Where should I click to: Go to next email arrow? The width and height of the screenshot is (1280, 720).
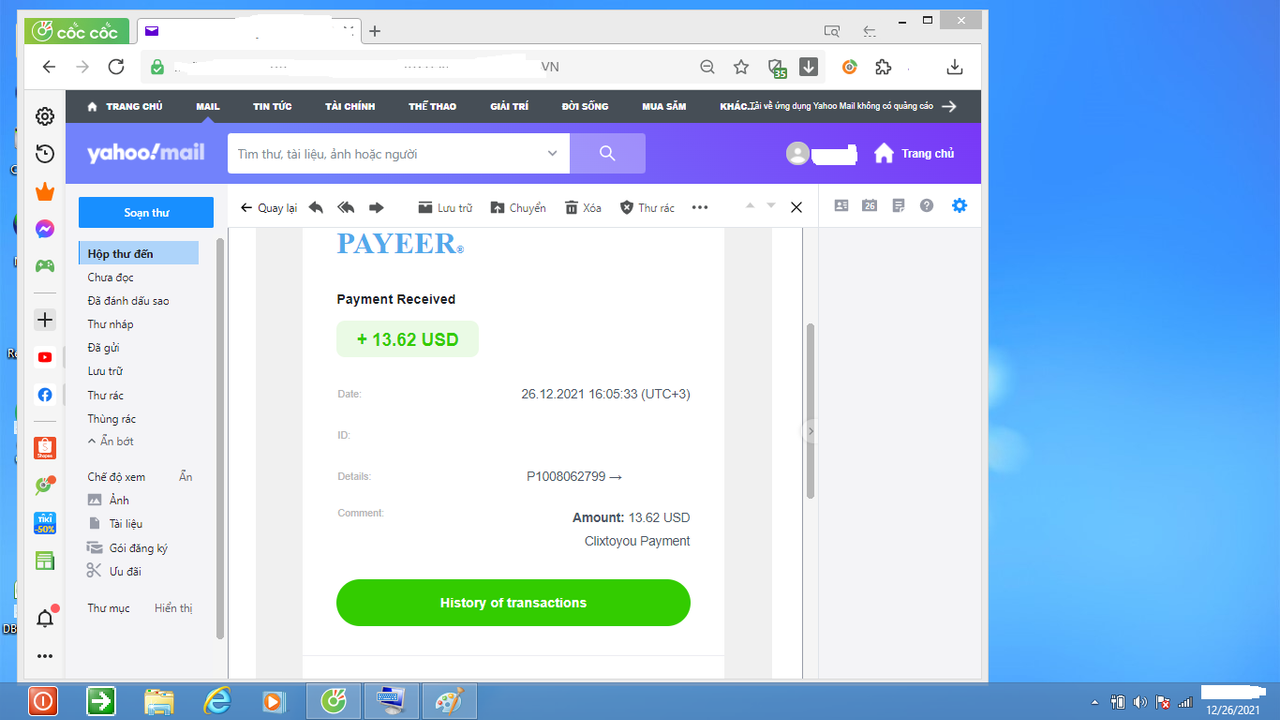[771, 206]
